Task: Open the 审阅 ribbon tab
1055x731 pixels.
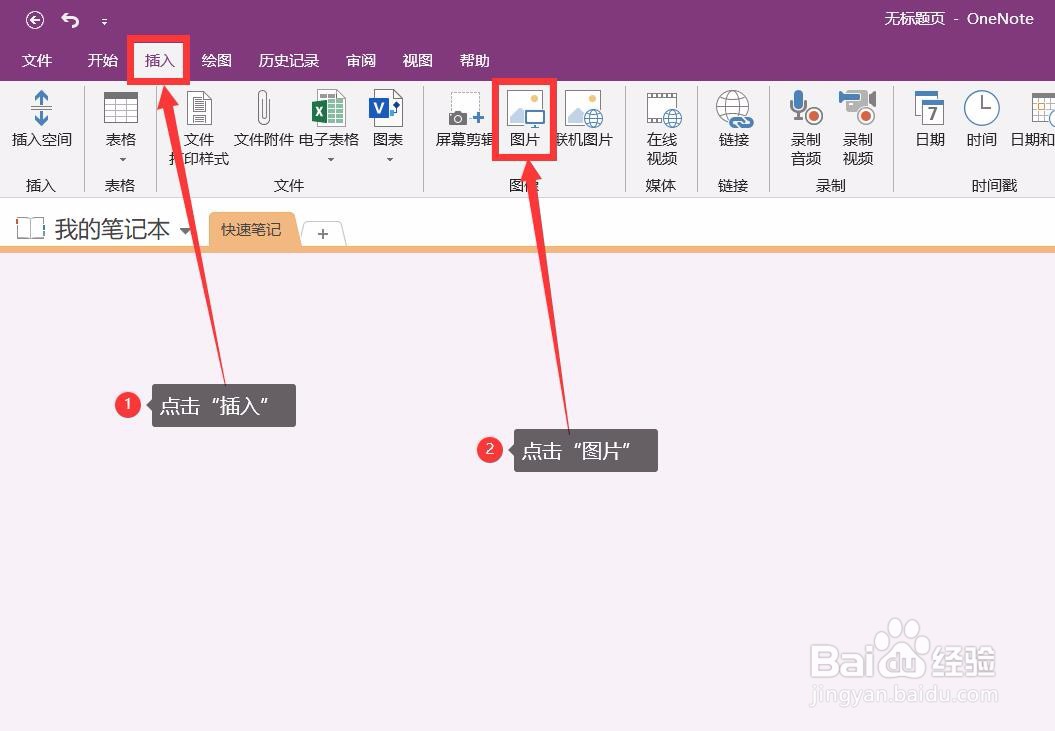Action: tap(360, 60)
